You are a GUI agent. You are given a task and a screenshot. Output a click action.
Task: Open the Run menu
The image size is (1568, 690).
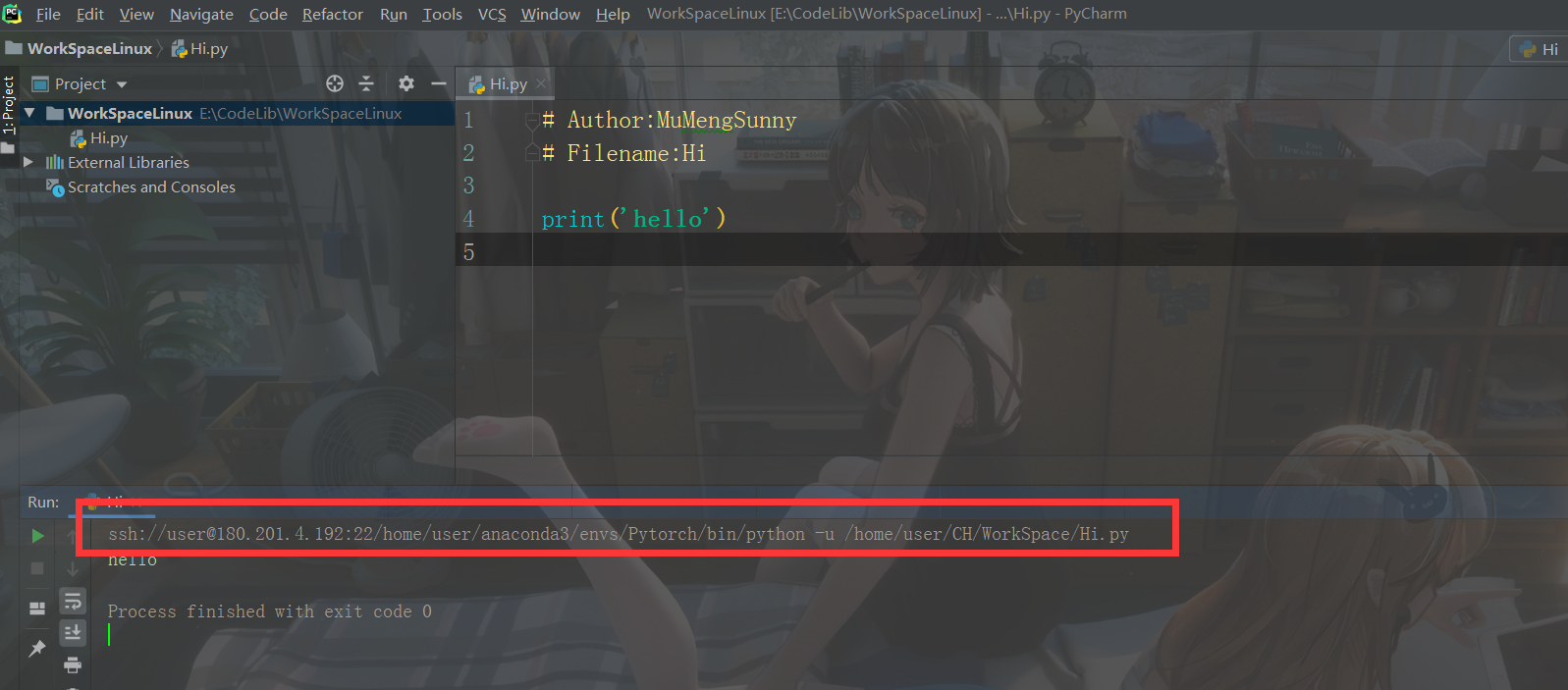394,14
